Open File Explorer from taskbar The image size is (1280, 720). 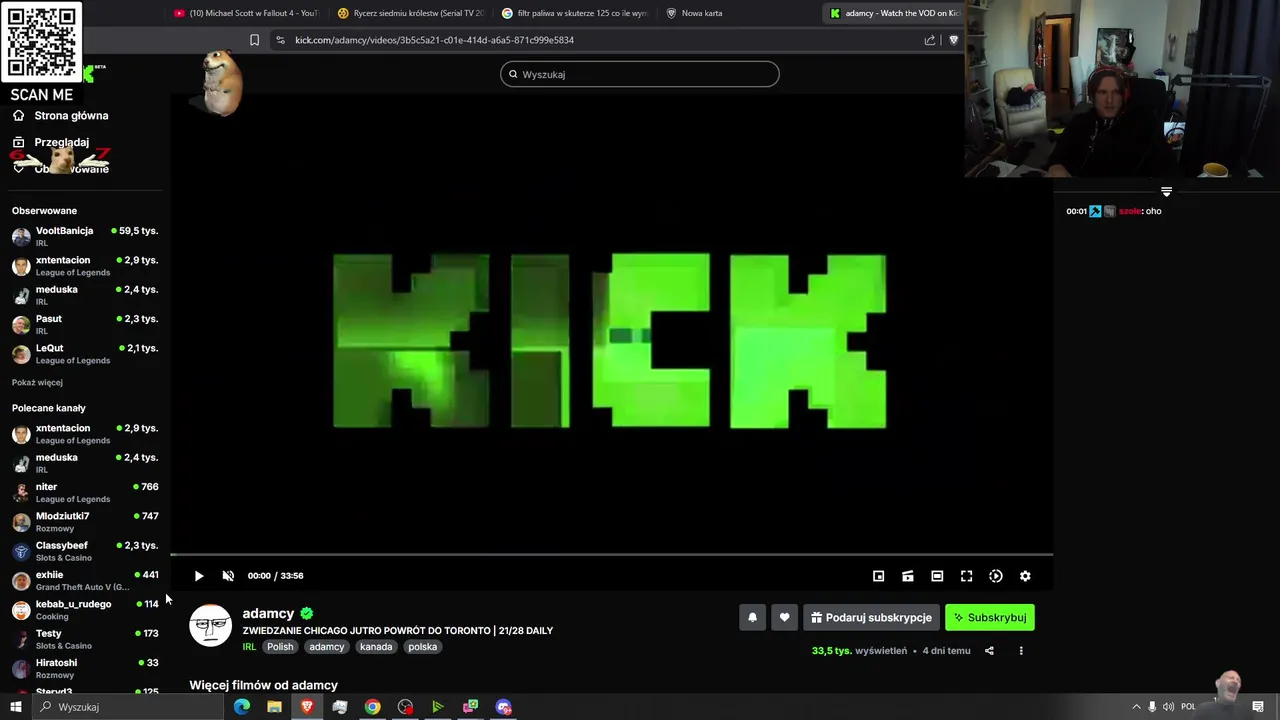point(274,707)
